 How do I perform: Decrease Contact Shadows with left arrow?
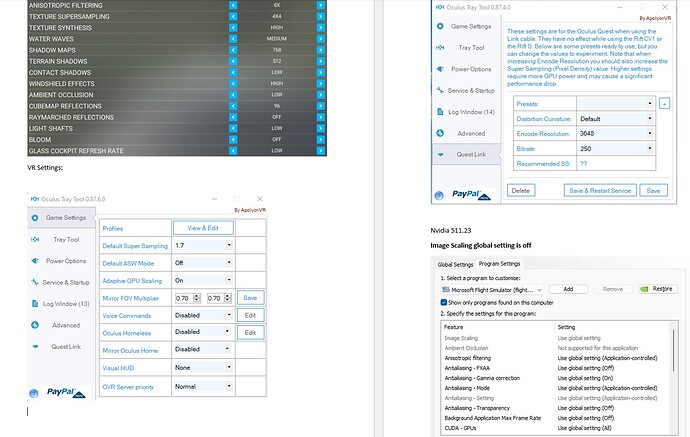point(233,72)
